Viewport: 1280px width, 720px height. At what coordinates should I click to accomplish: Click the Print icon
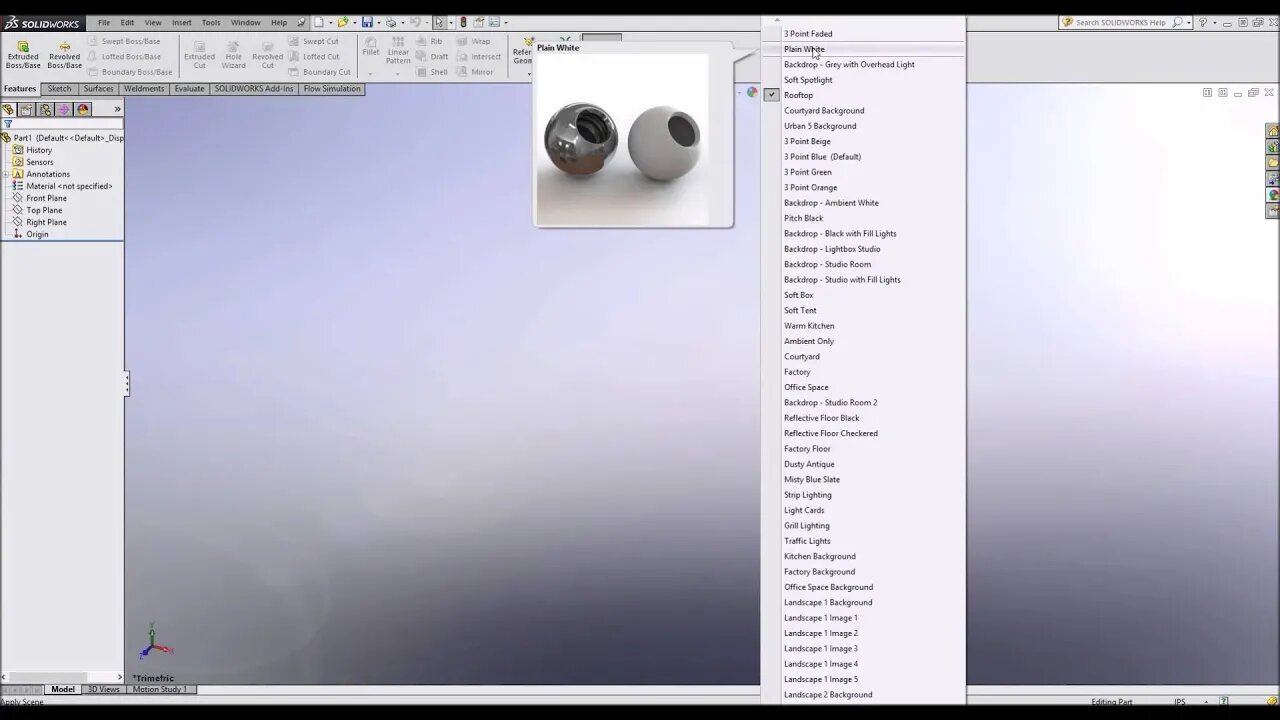pyautogui.click(x=391, y=22)
